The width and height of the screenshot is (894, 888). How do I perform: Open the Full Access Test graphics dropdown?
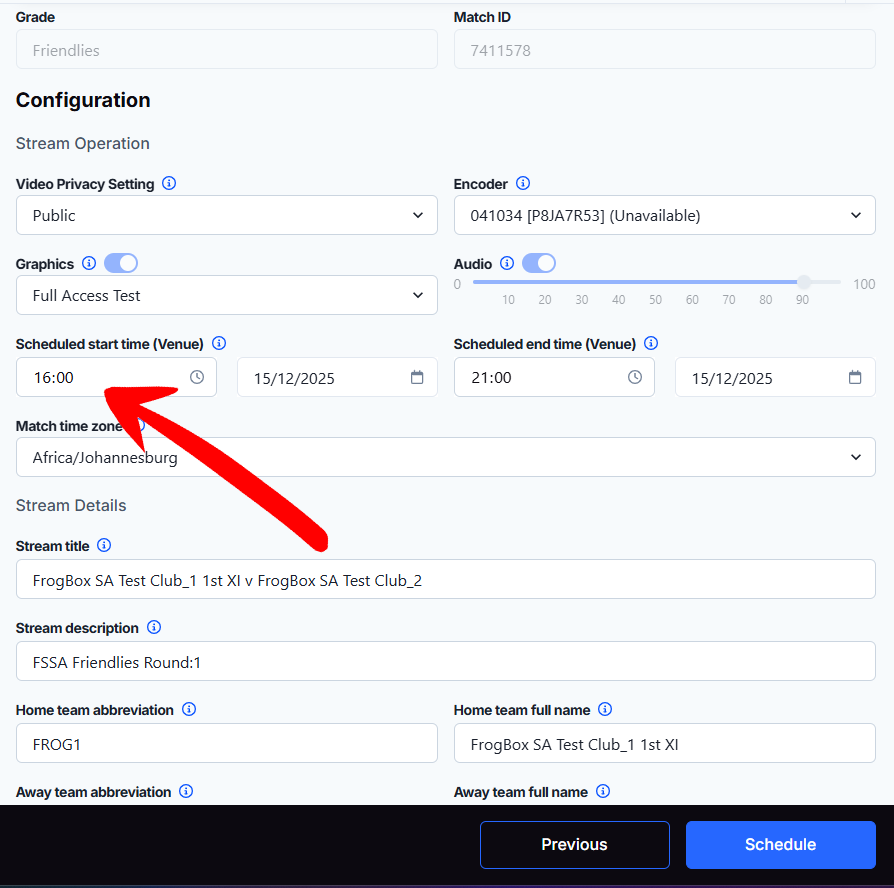226,295
